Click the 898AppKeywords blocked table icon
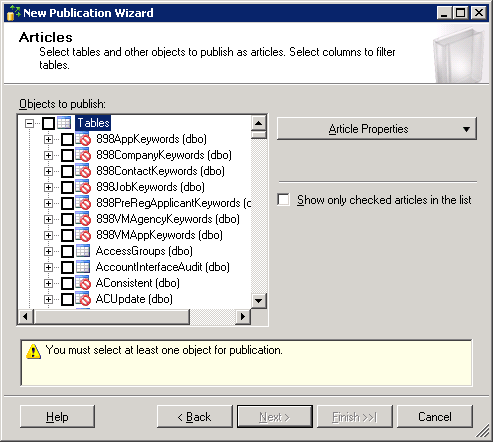 point(83,139)
